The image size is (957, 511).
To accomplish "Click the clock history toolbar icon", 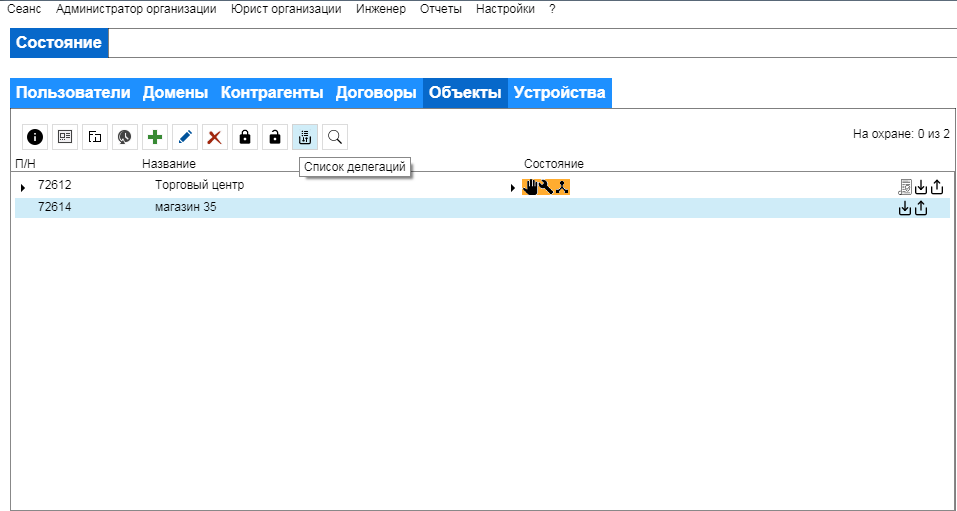I will [x=125, y=137].
